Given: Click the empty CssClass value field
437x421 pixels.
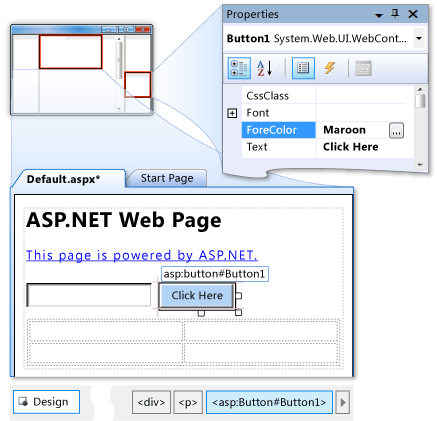Looking at the screenshot, I should [361, 96].
